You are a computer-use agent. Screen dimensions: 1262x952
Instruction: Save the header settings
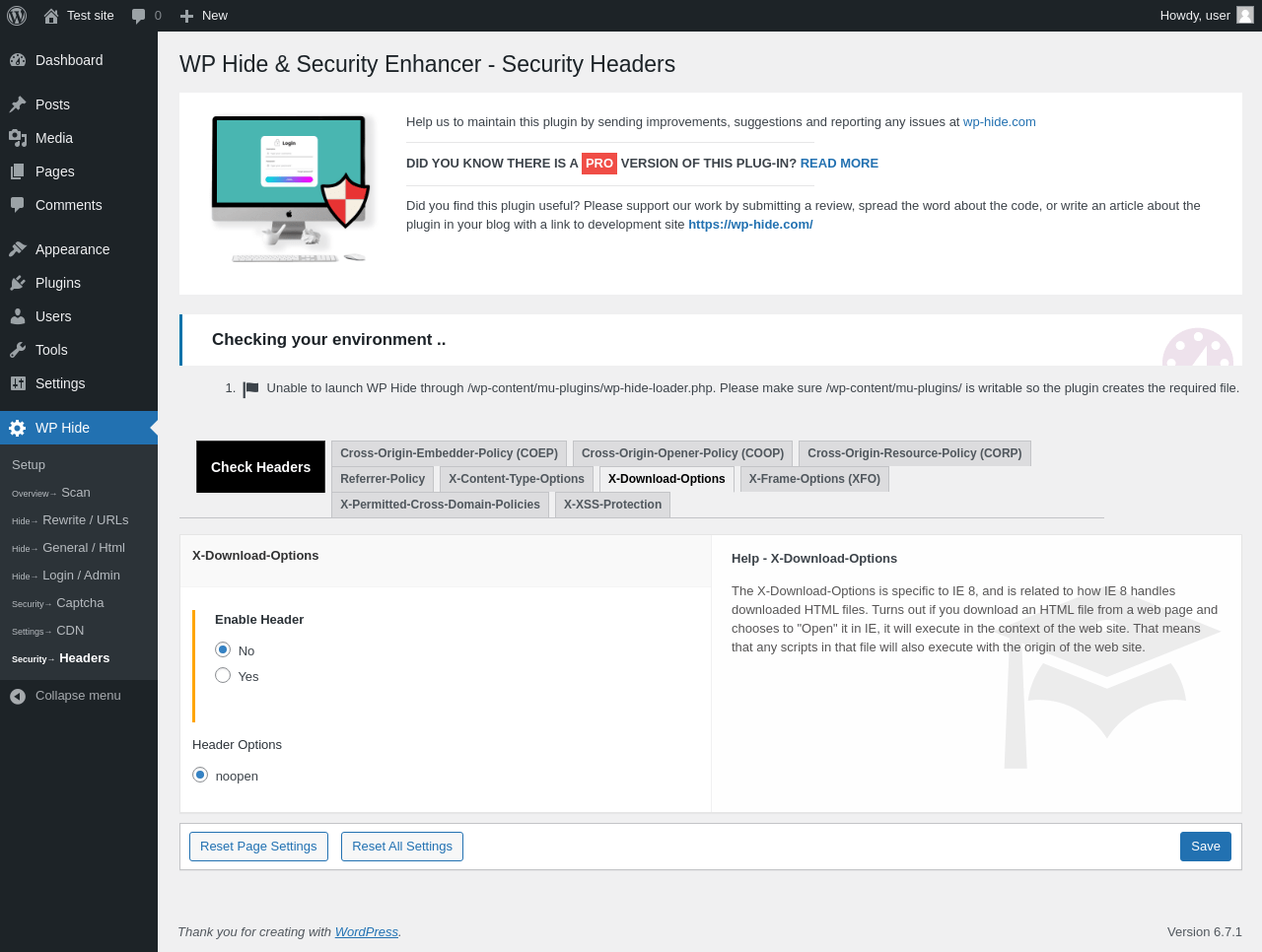coord(1206,847)
